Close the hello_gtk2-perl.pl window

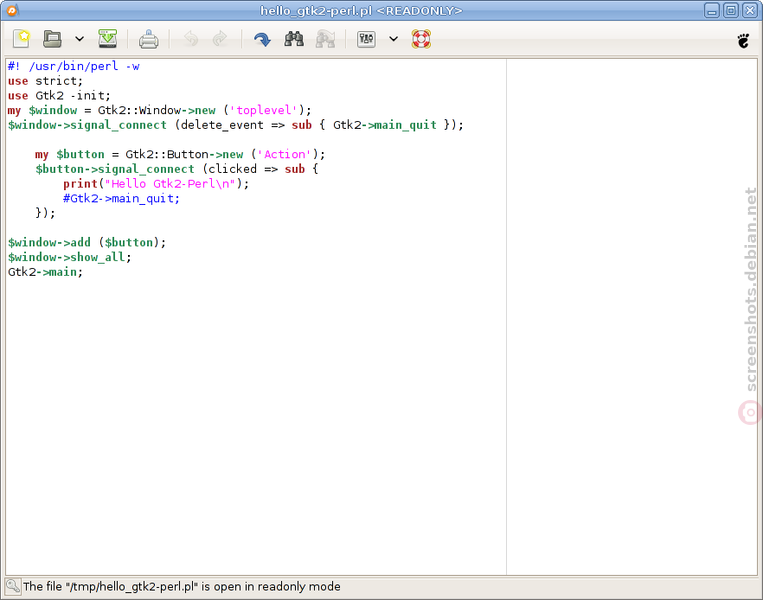pyautogui.click(x=749, y=10)
